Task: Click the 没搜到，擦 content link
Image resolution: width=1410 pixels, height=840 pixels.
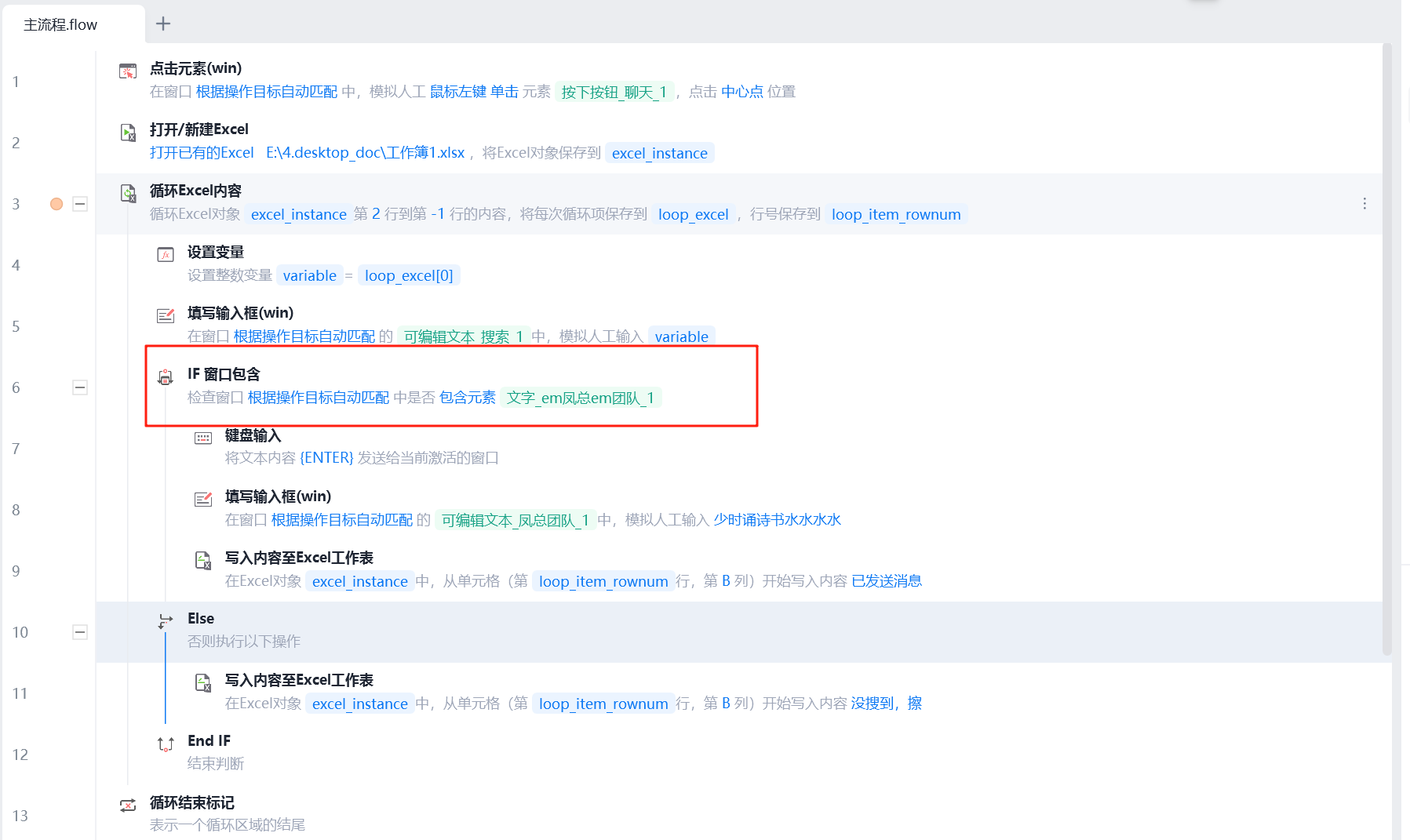Action: click(x=887, y=704)
